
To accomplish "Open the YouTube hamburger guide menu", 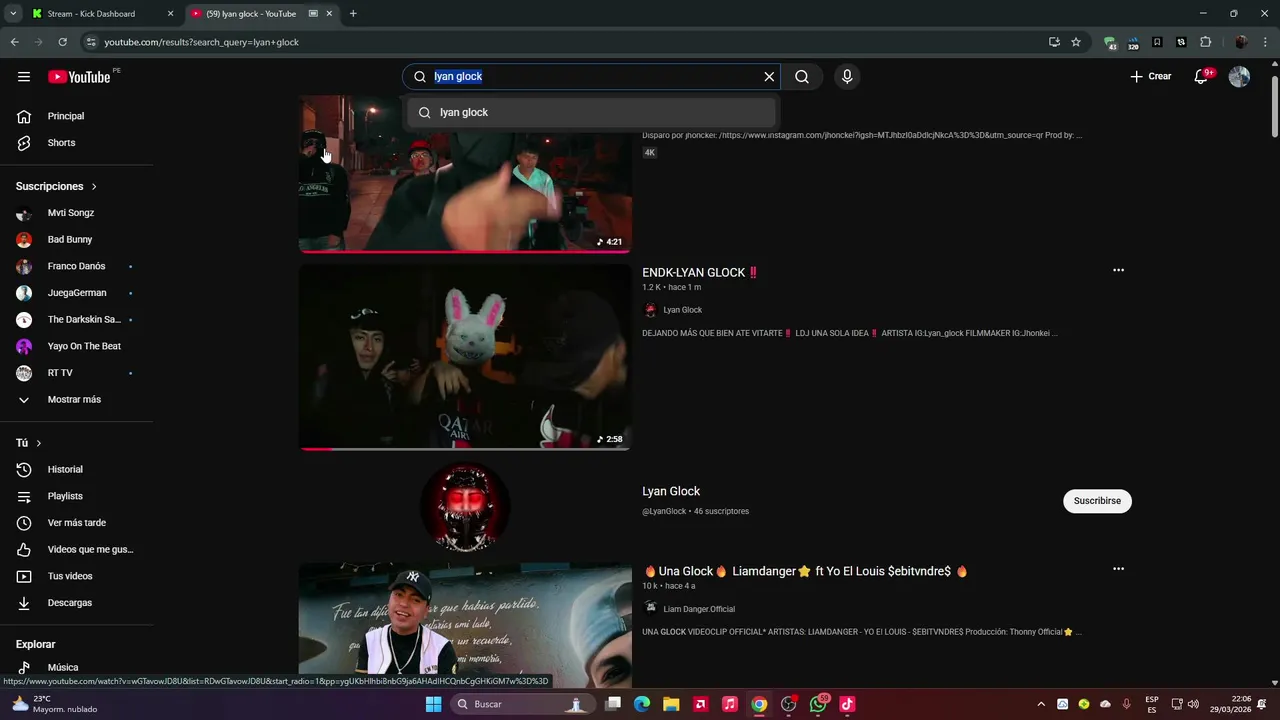I will (x=24, y=77).
